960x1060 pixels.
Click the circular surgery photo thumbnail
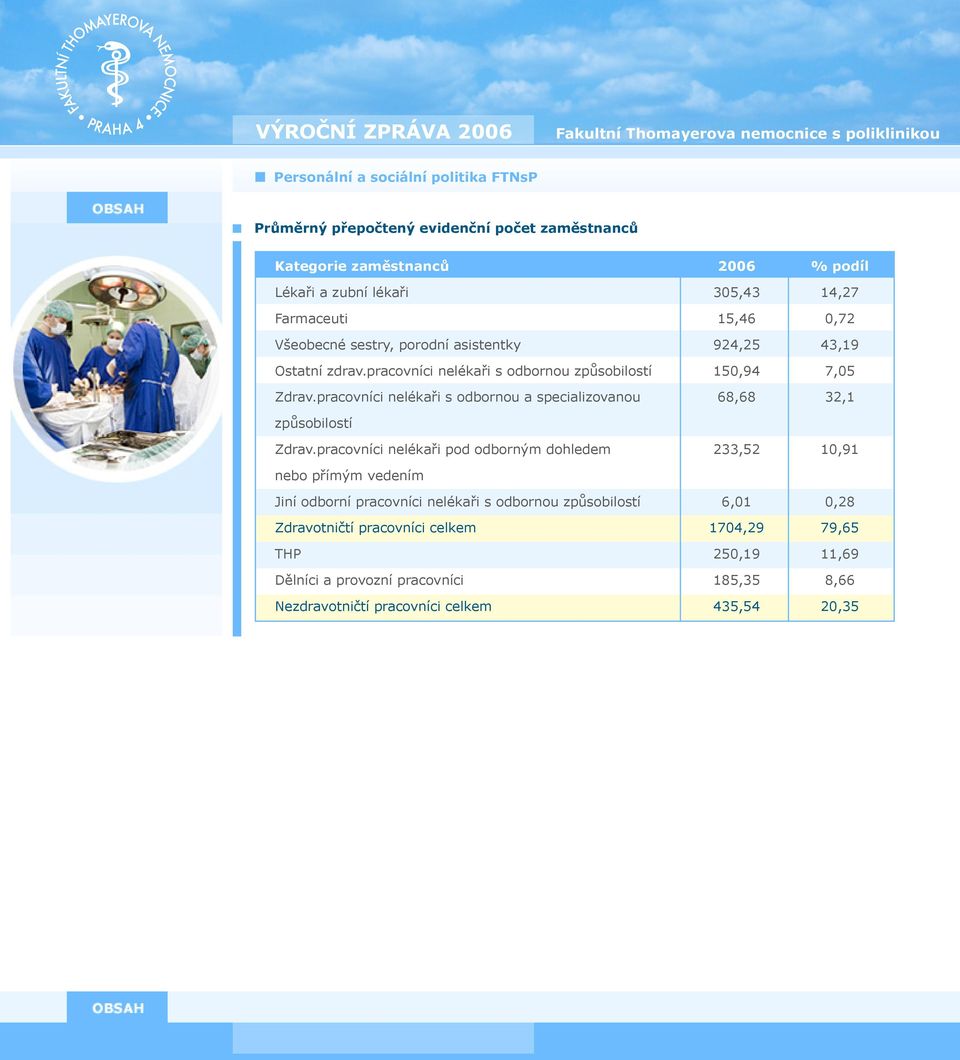coord(116,368)
